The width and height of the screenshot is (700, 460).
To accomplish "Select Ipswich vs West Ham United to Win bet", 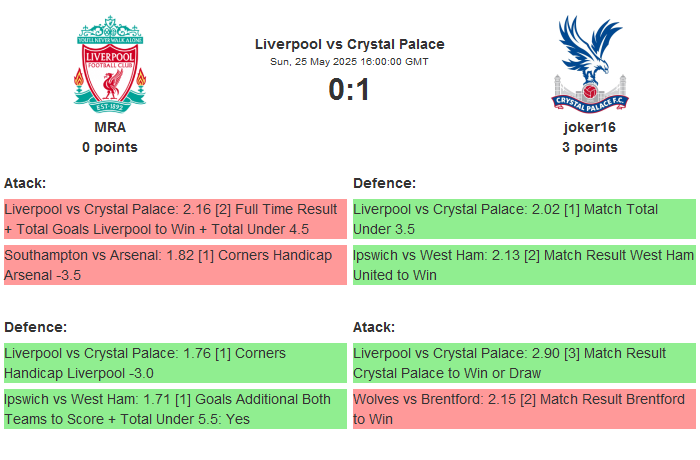I will [x=524, y=265].
